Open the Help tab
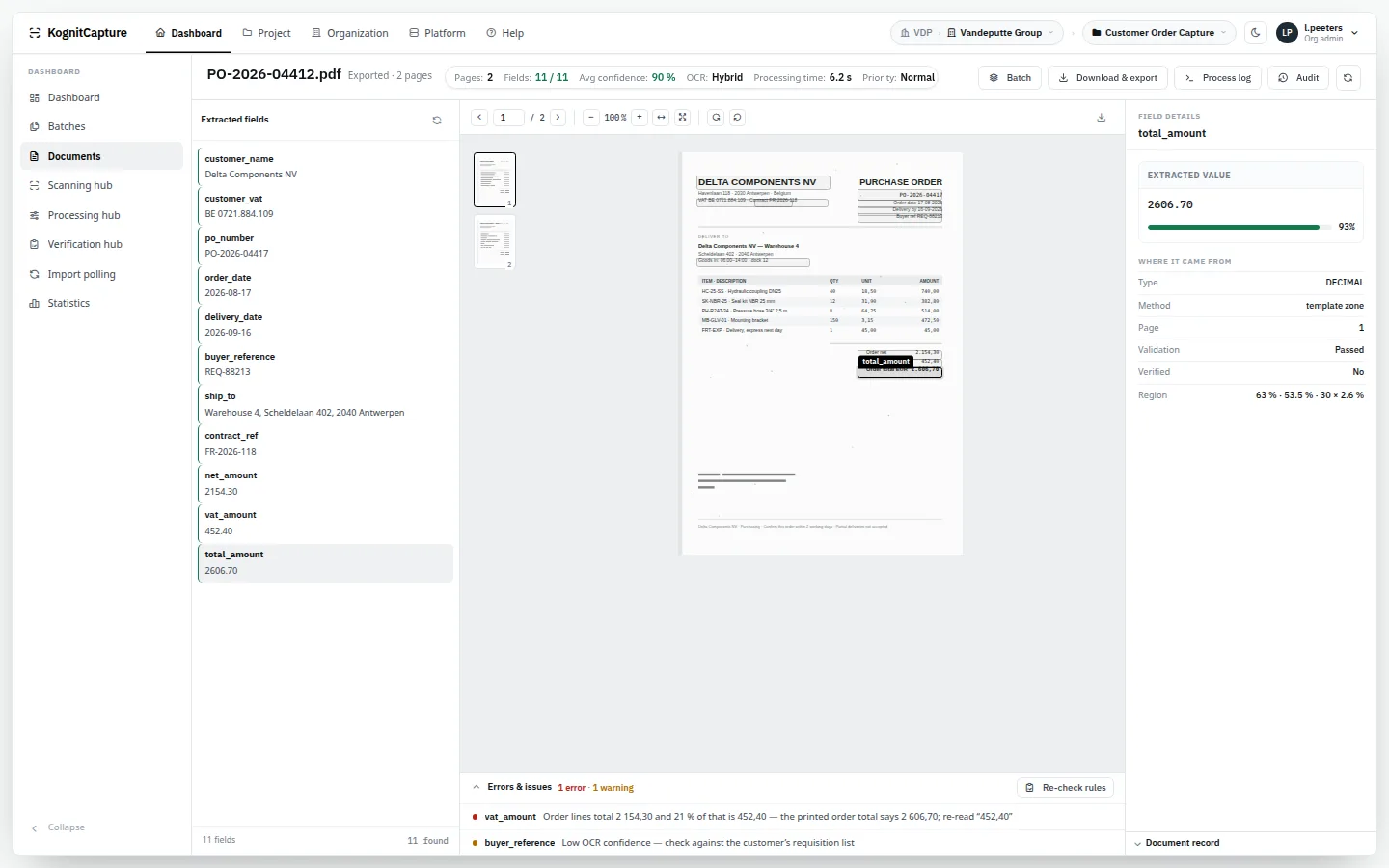Screen dimensions: 1389x868 tap(505, 33)
